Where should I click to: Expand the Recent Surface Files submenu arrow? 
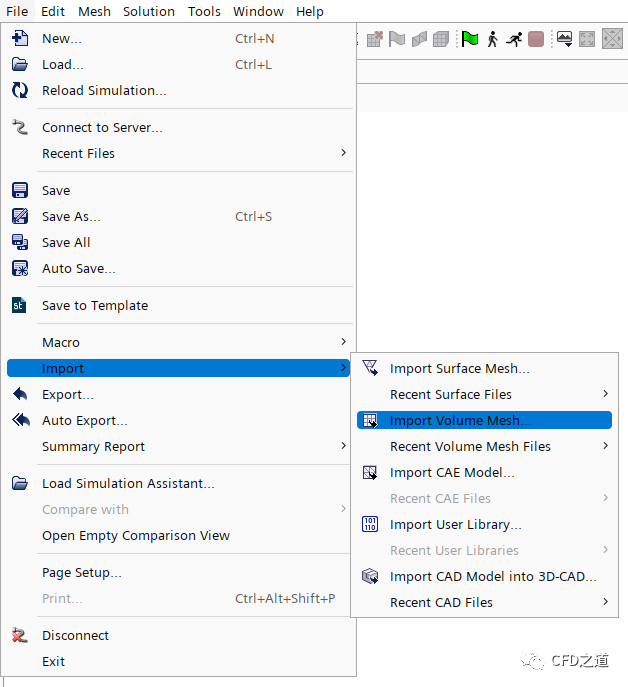coord(605,394)
